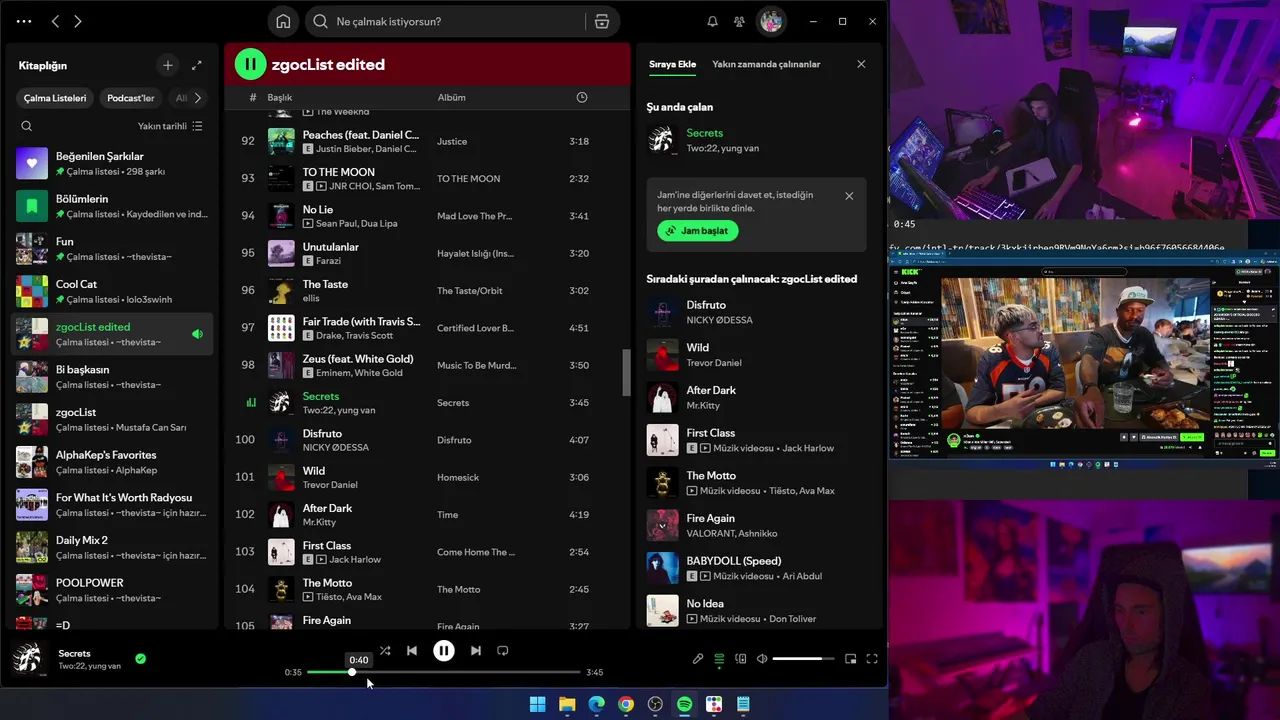Switch to the Yakın zamanda çalınanlar tab
Image resolution: width=1280 pixels, height=720 pixels.
coord(766,64)
